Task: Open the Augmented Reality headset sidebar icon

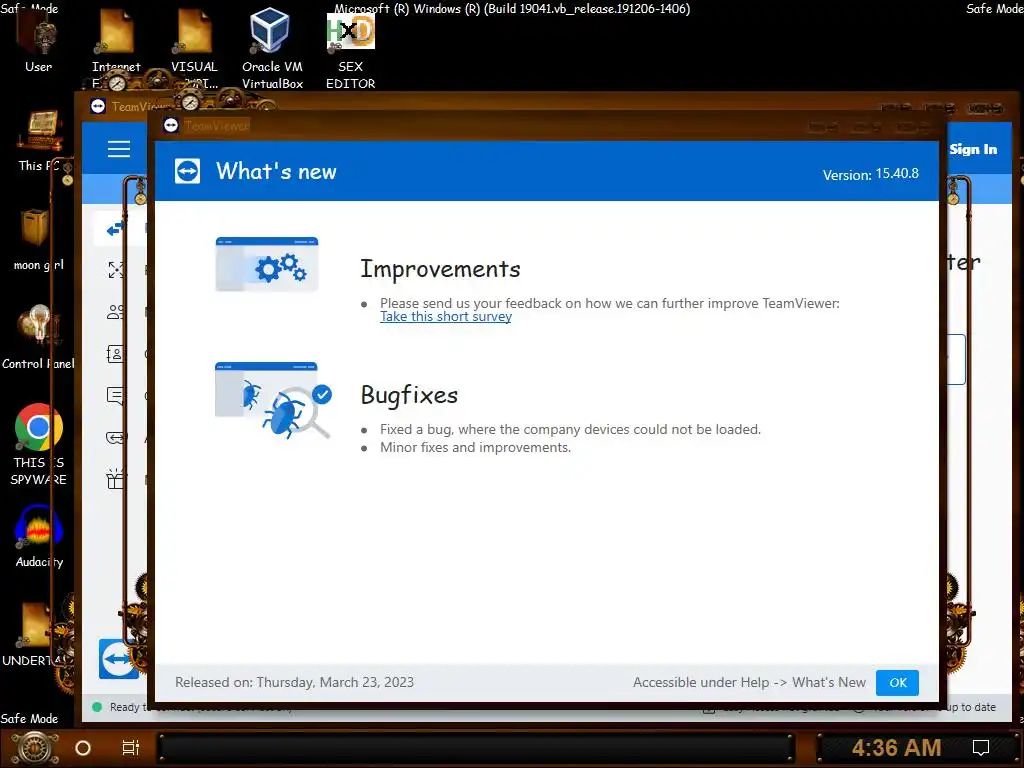Action: [115, 438]
